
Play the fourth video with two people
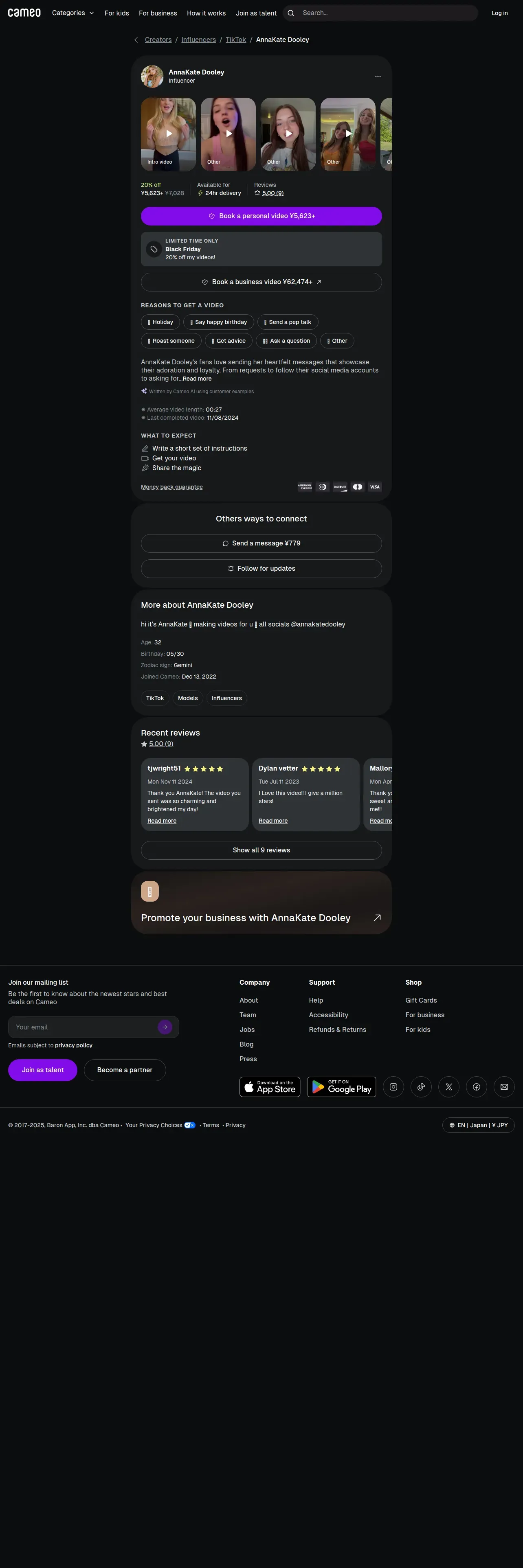(348, 134)
